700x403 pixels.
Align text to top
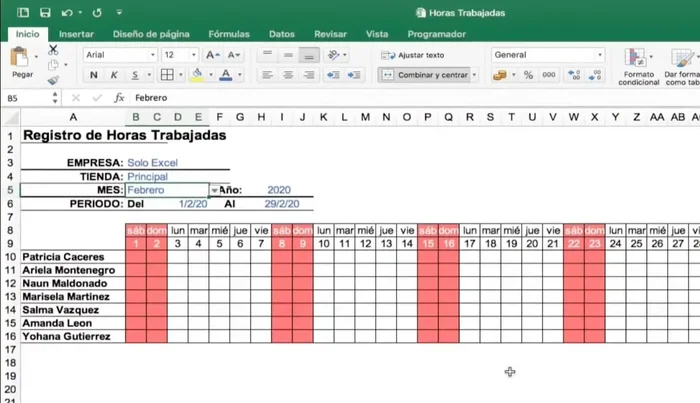267,55
